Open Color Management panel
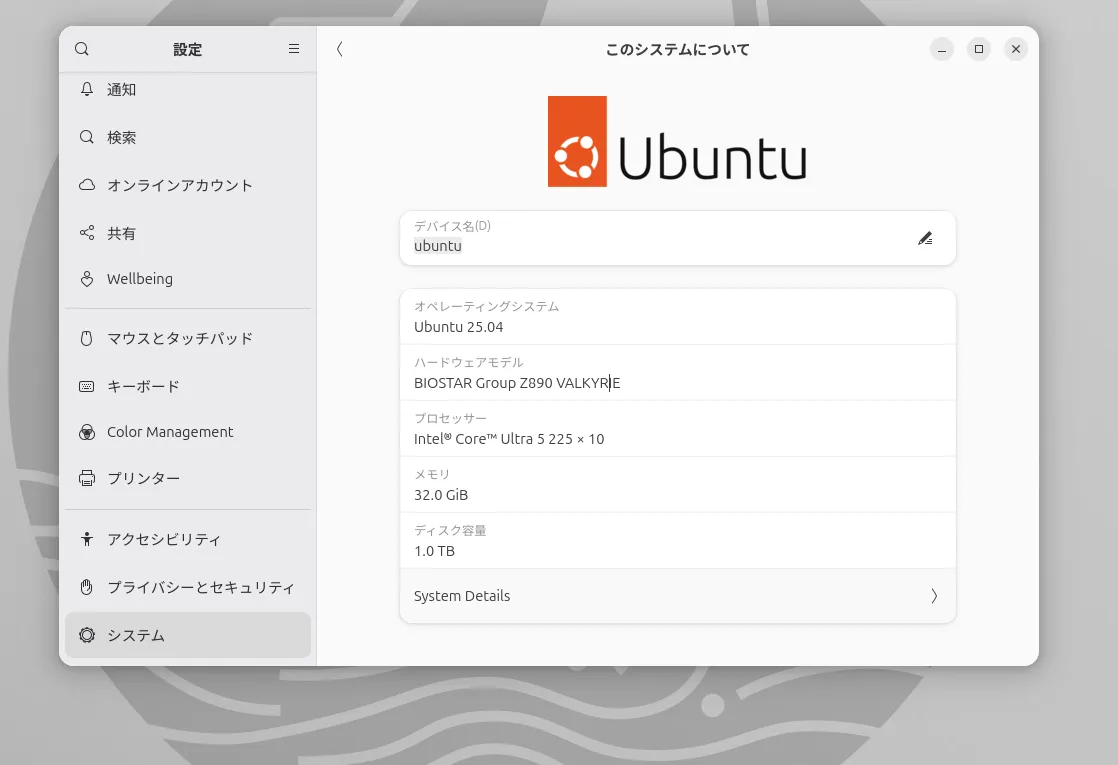 170,432
